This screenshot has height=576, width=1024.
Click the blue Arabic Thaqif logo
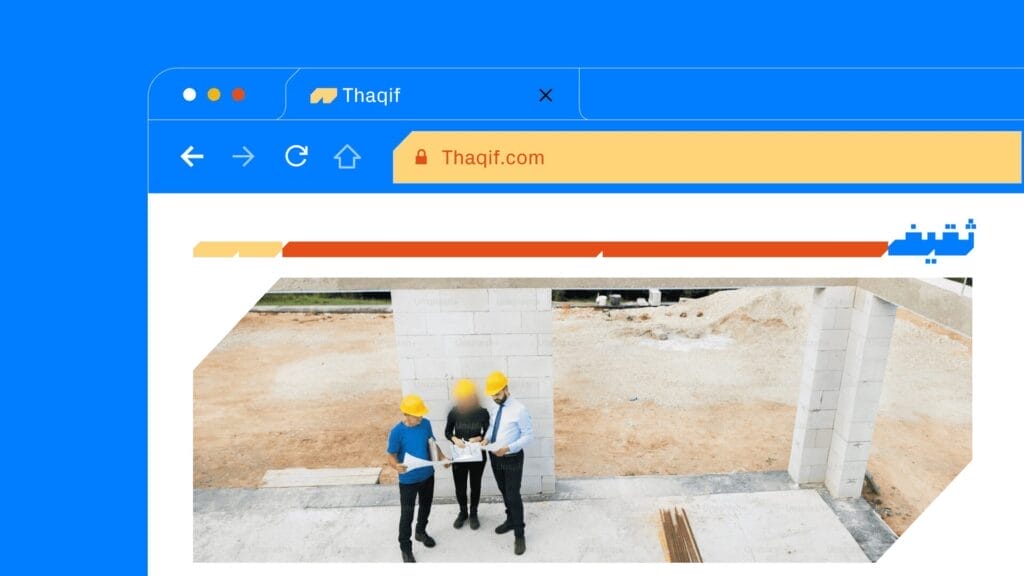(932, 240)
